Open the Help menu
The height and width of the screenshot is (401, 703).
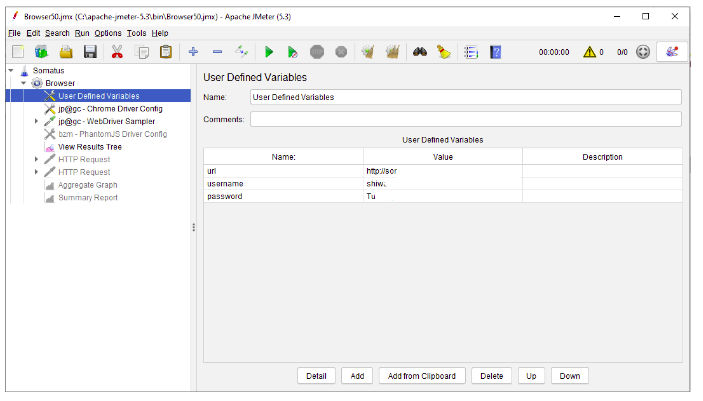[x=160, y=33]
